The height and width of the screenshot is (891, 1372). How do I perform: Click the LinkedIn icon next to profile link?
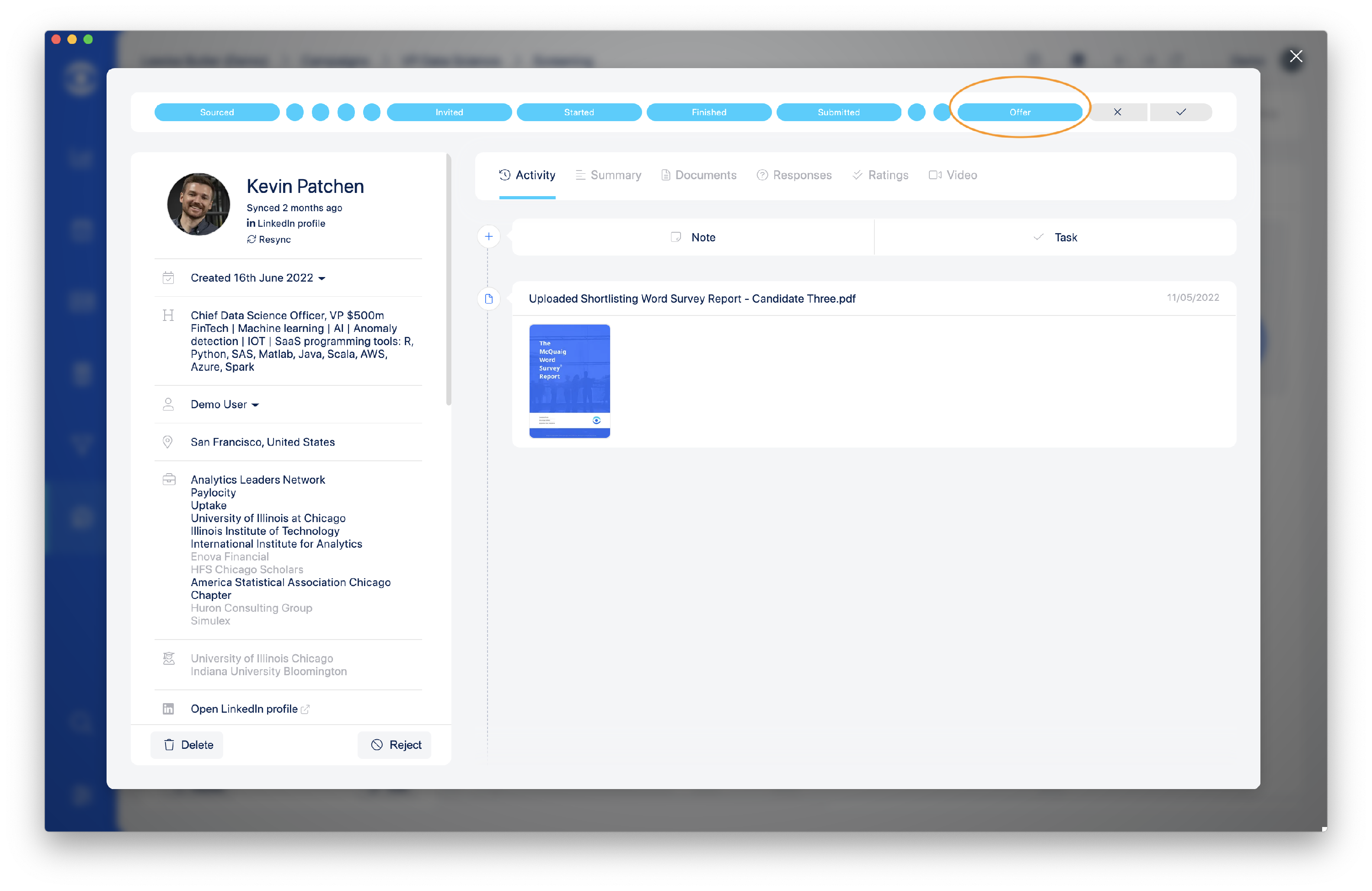(168, 709)
